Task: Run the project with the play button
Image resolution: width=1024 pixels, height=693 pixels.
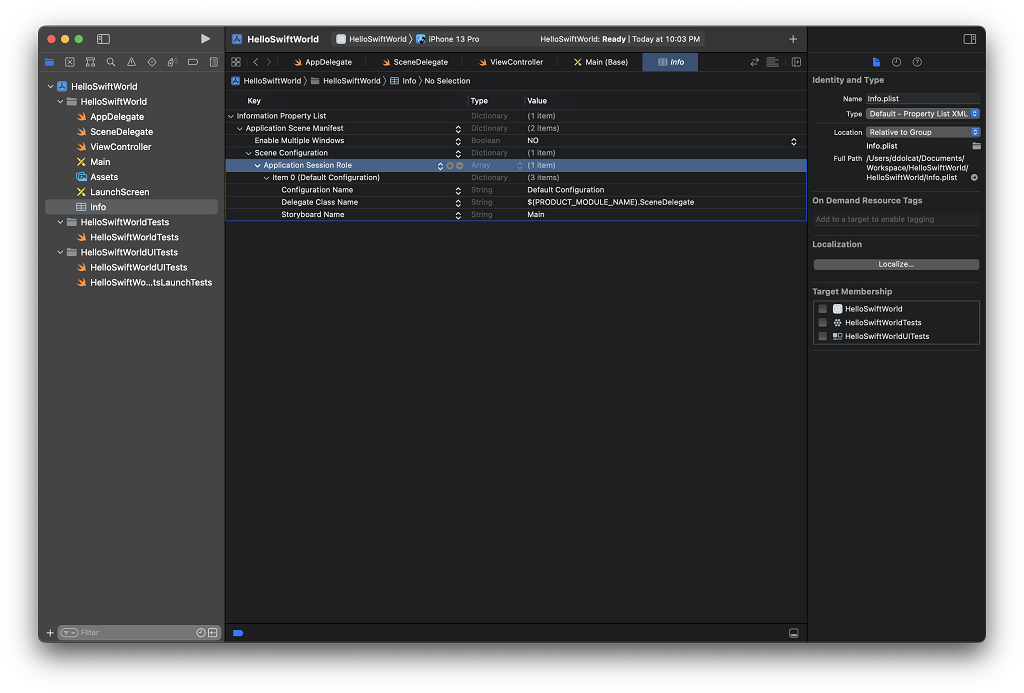Action: (205, 39)
